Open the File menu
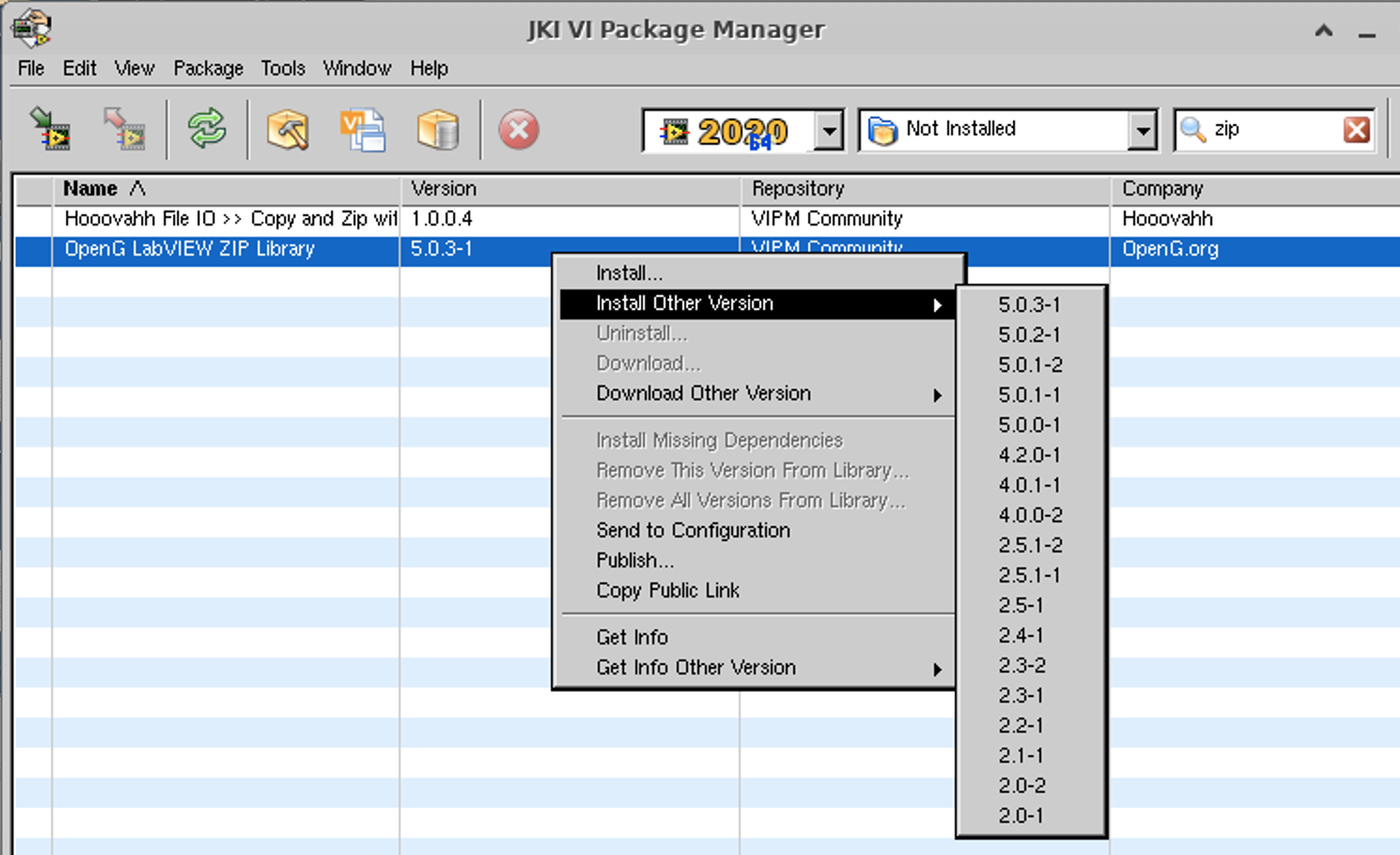This screenshot has width=1400, height=855. (31, 69)
